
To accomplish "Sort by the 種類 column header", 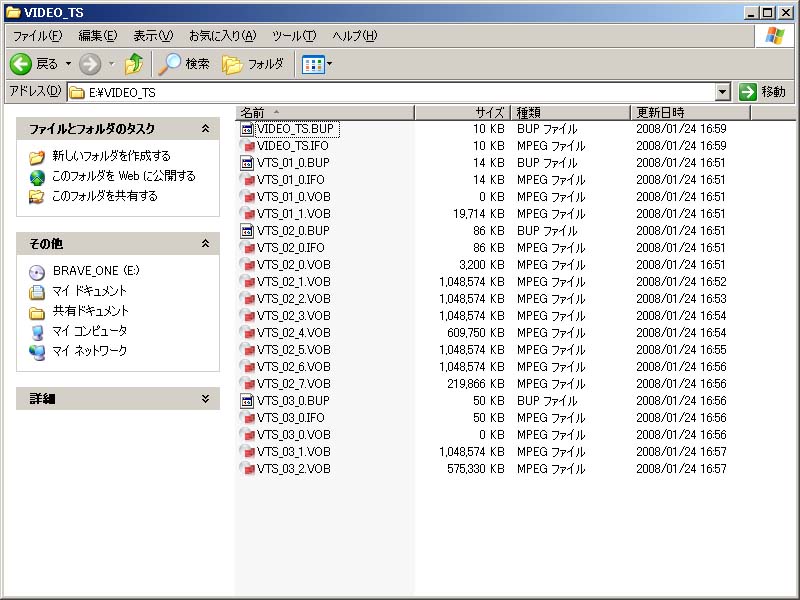I will [x=571, y=112].
